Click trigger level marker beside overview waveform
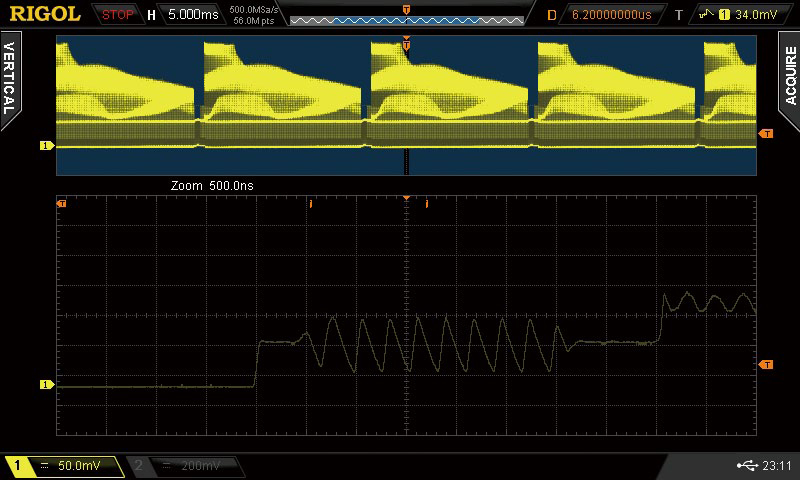Viewport: 800px width, 480px height. [766, 133]
